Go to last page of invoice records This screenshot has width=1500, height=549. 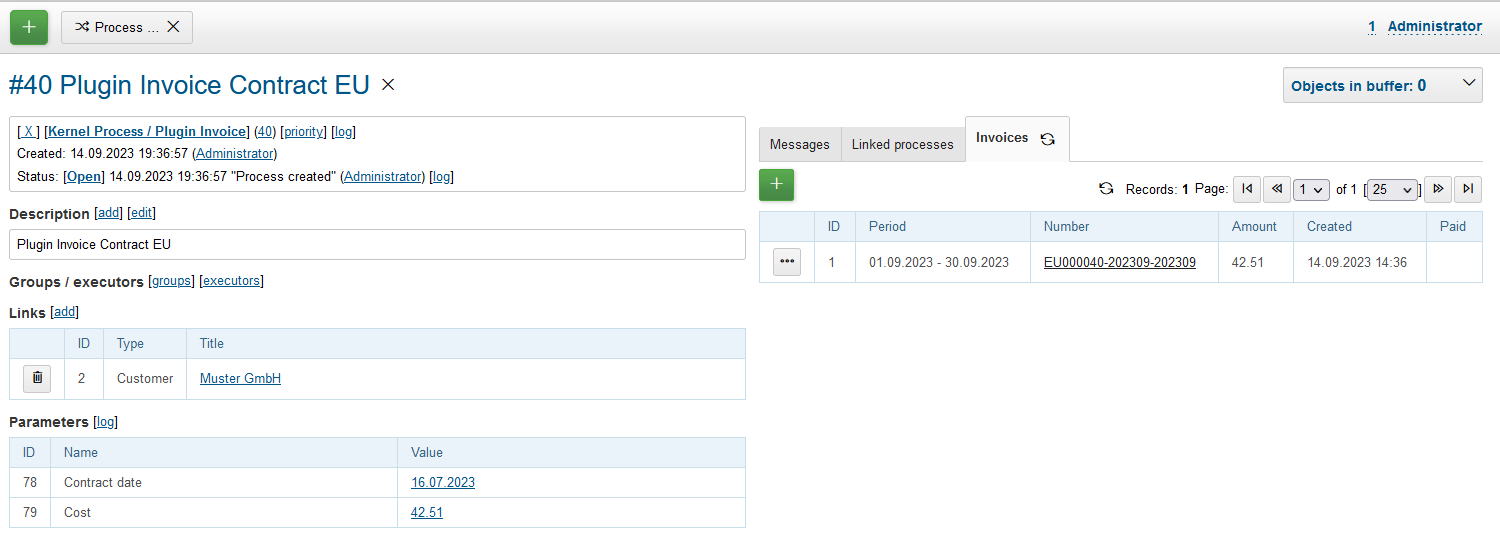pos(1468,189)
